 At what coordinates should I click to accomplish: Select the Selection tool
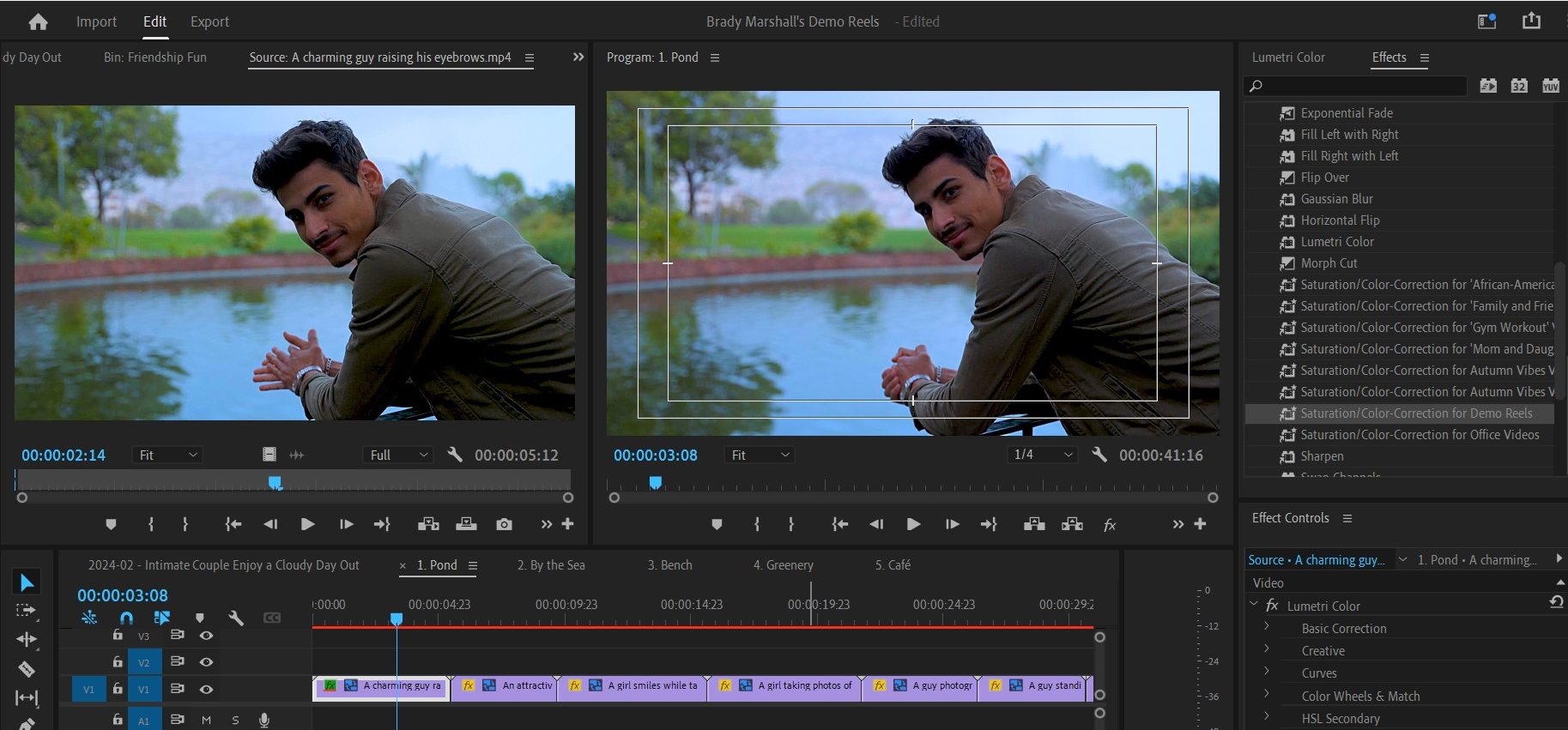pyautogui.click(x=27, y=582)
